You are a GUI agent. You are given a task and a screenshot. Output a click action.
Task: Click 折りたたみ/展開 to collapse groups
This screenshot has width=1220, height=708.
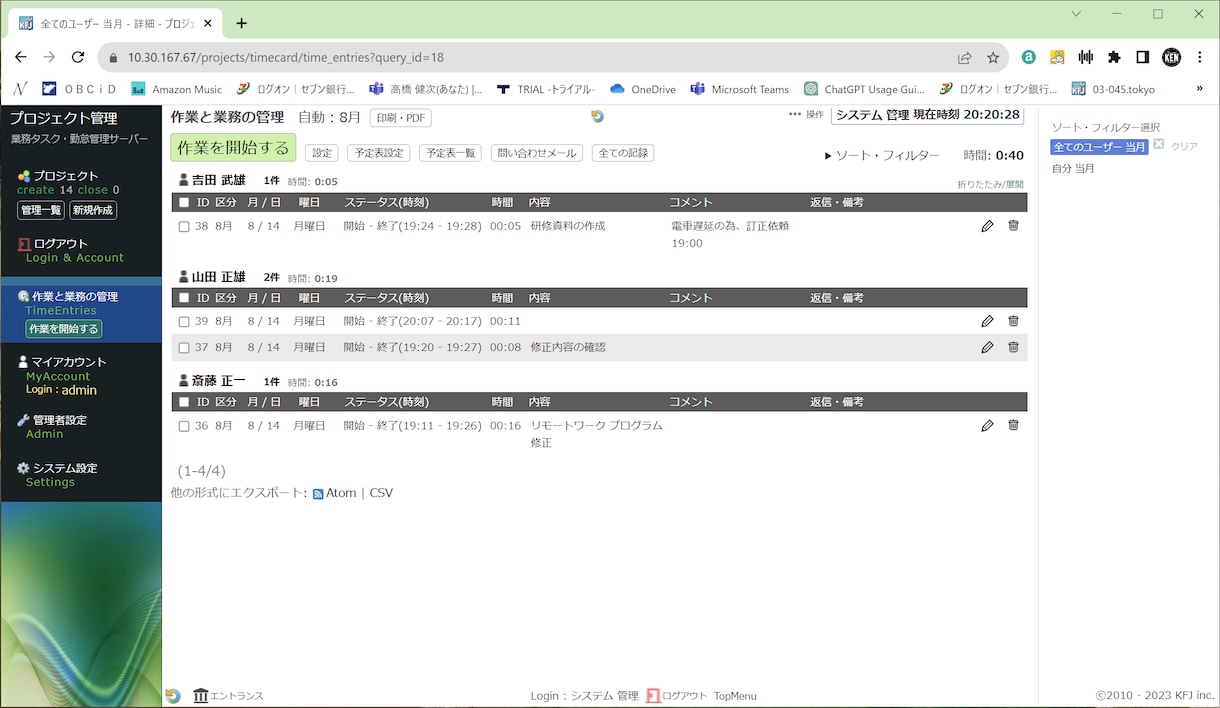tap(990, 185)
